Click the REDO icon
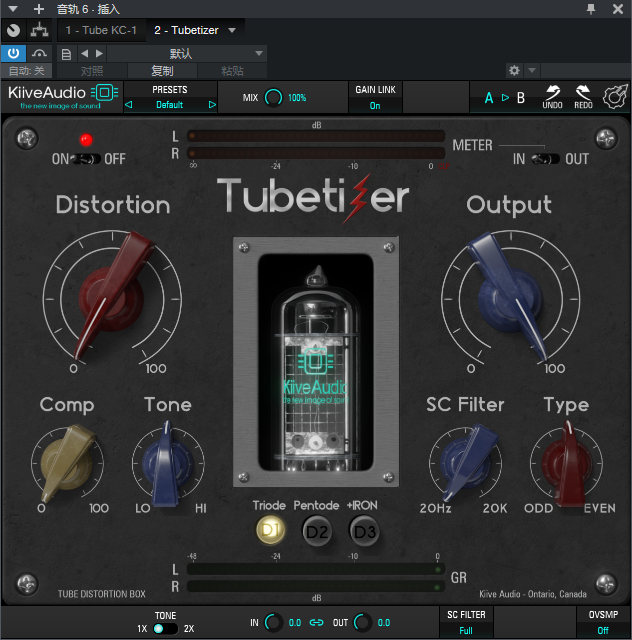The height and width of the screenshot is (640, 632). 583,97
